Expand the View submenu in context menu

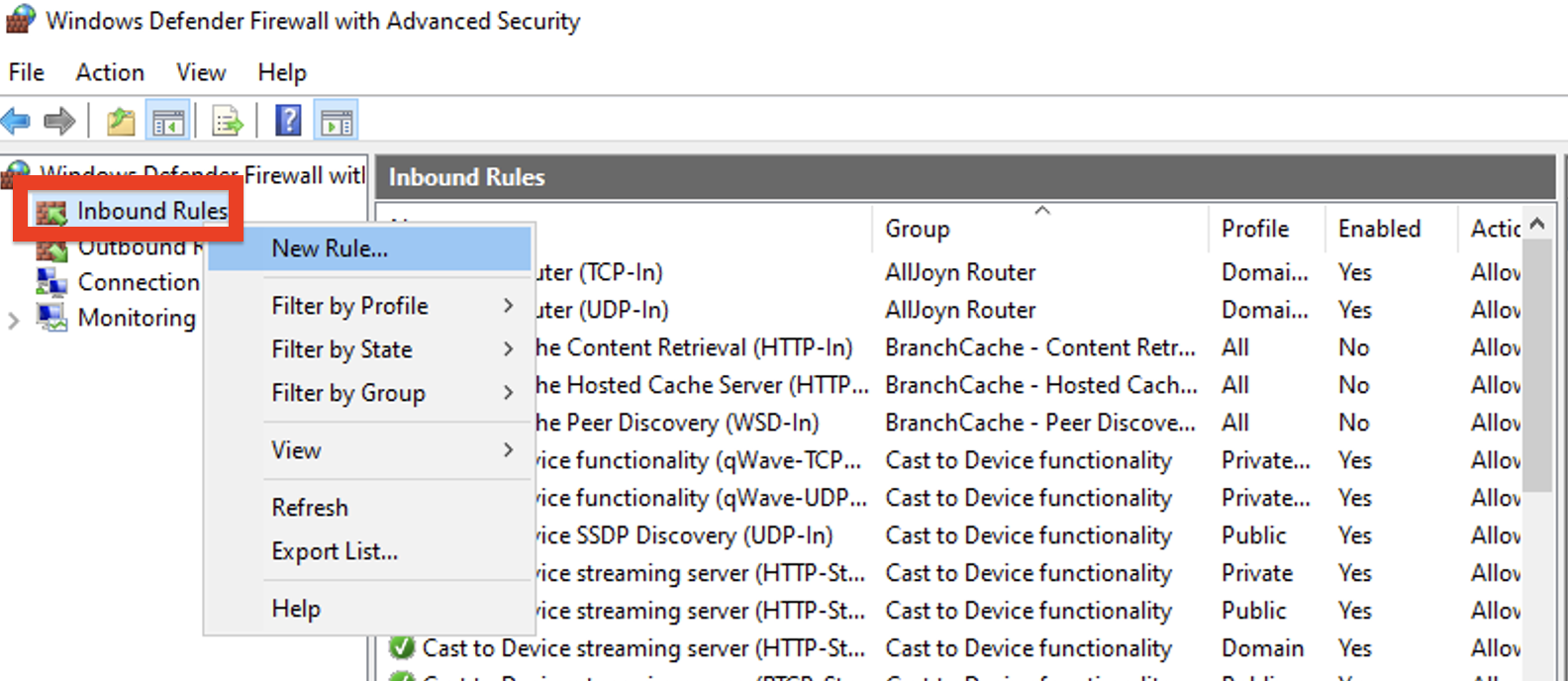click(x=369, y=450)
